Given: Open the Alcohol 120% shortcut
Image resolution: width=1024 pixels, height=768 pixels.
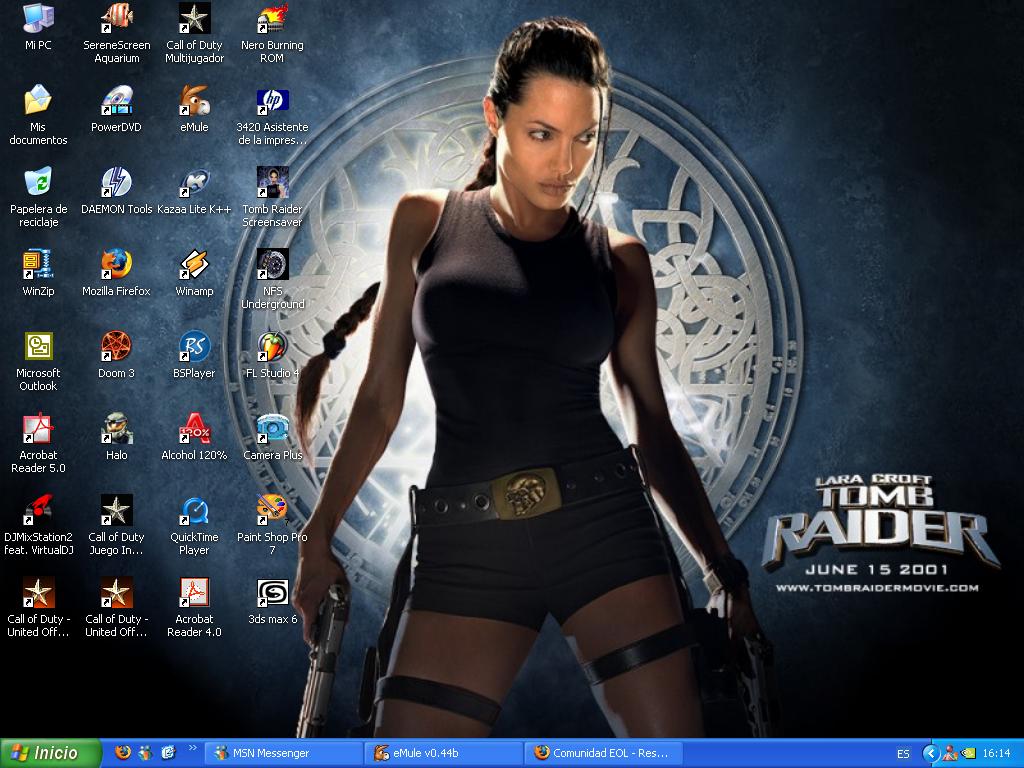Looking at the screenshot, I should coord(194,429).
